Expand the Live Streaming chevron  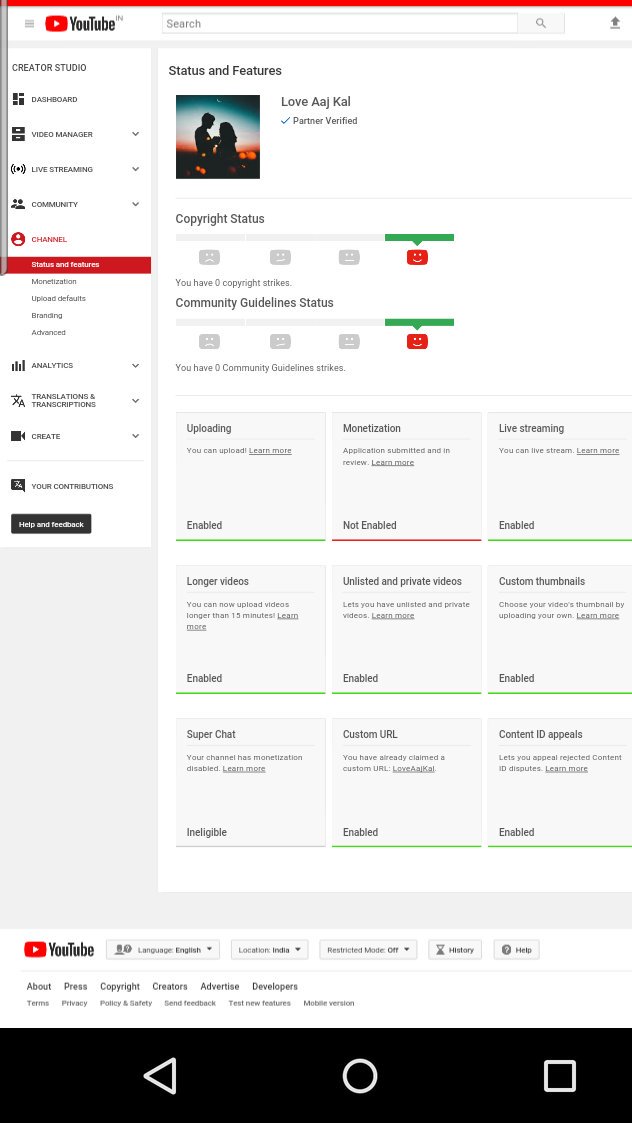point(135,169)
